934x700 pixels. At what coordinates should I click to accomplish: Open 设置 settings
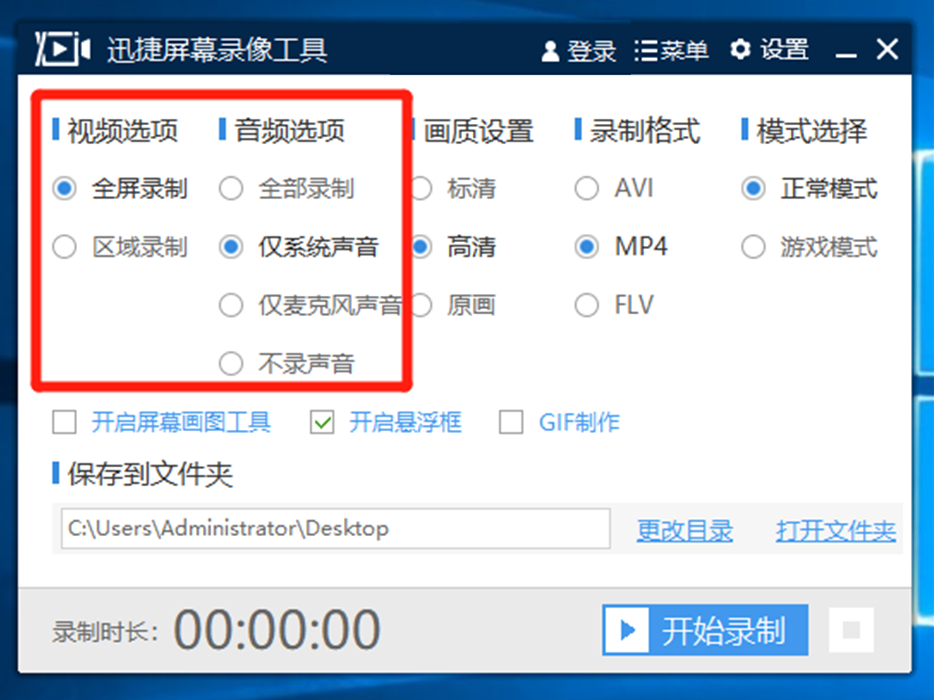(x=770, y=49)
